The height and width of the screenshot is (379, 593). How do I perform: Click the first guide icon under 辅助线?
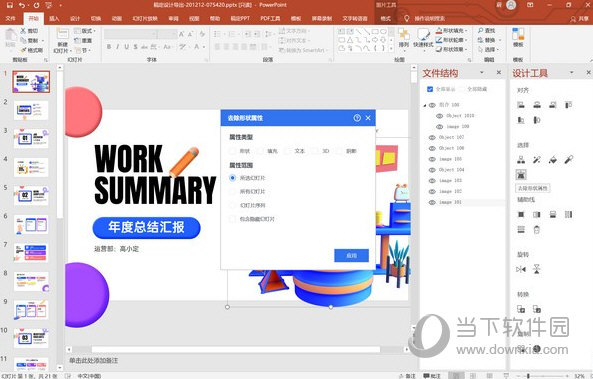pos(521,214)
